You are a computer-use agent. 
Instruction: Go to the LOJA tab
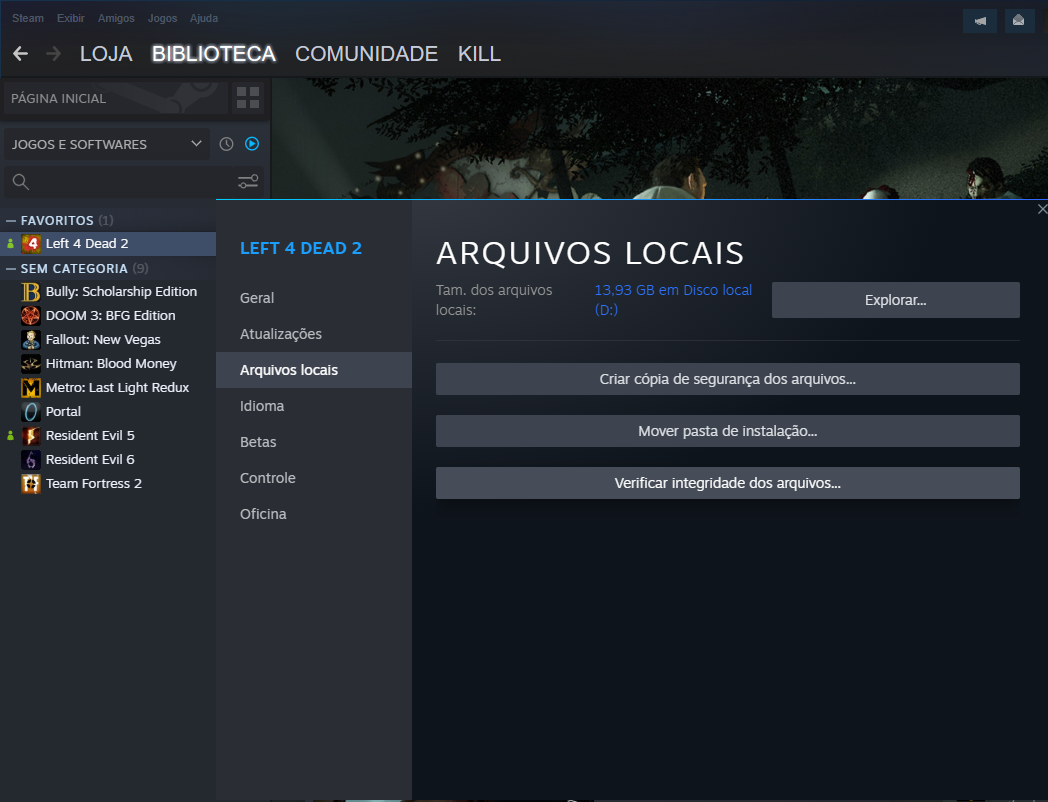coord(106,54)
